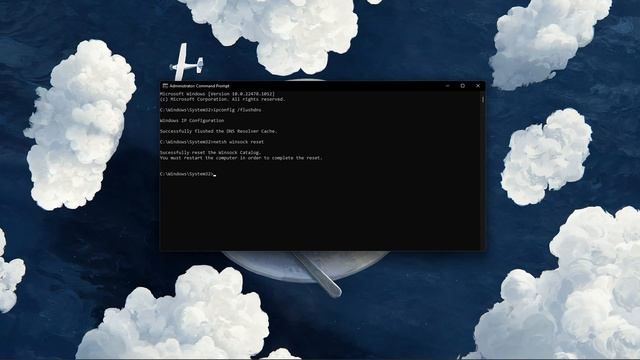Viewport: 640px width, 360px height.
Task: Open the Command Prompt system menu icon
Action: pyautogui.click(x=165, y=86)
